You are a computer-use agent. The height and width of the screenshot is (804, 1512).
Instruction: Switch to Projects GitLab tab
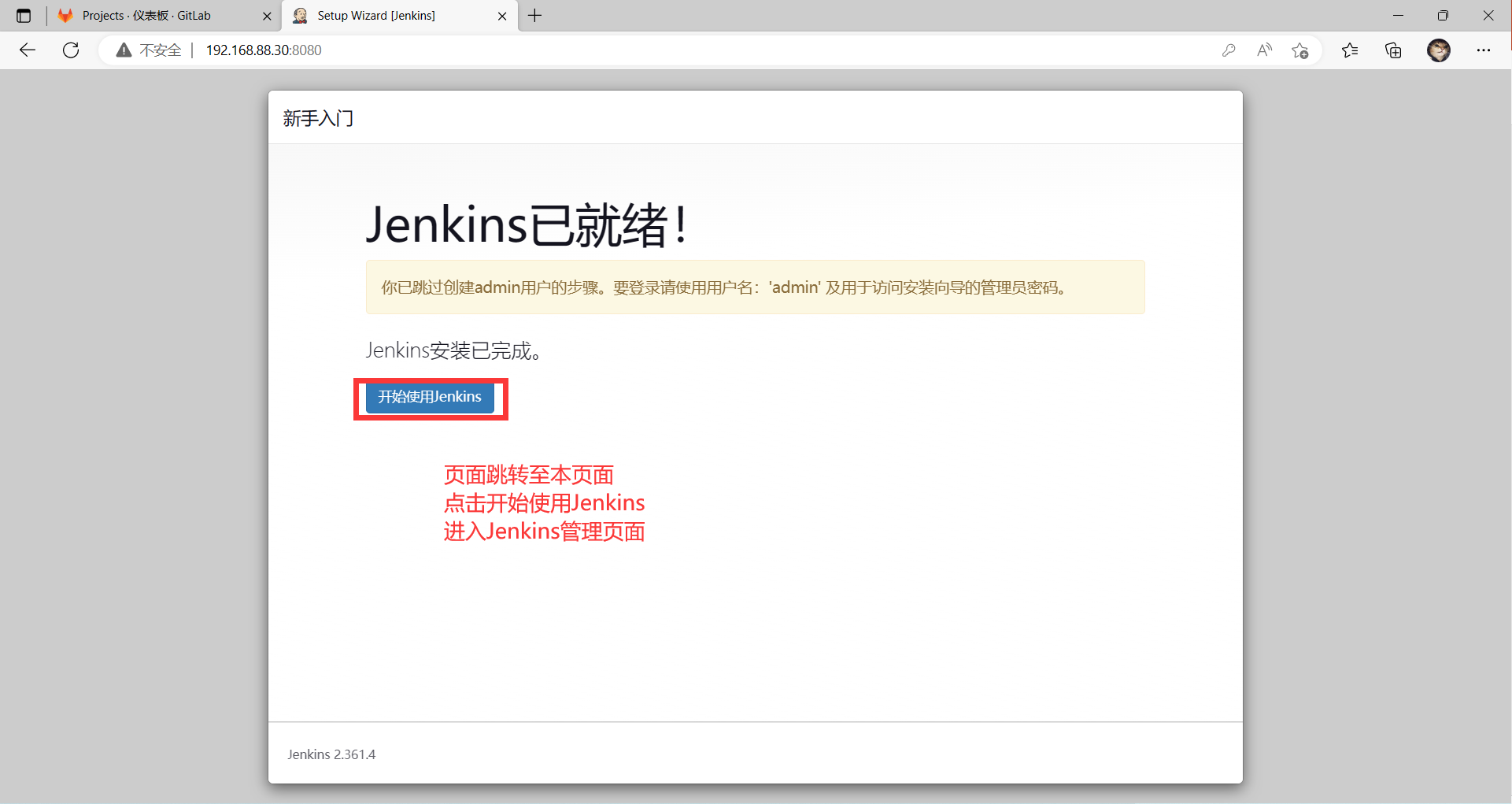coord(146,16)
